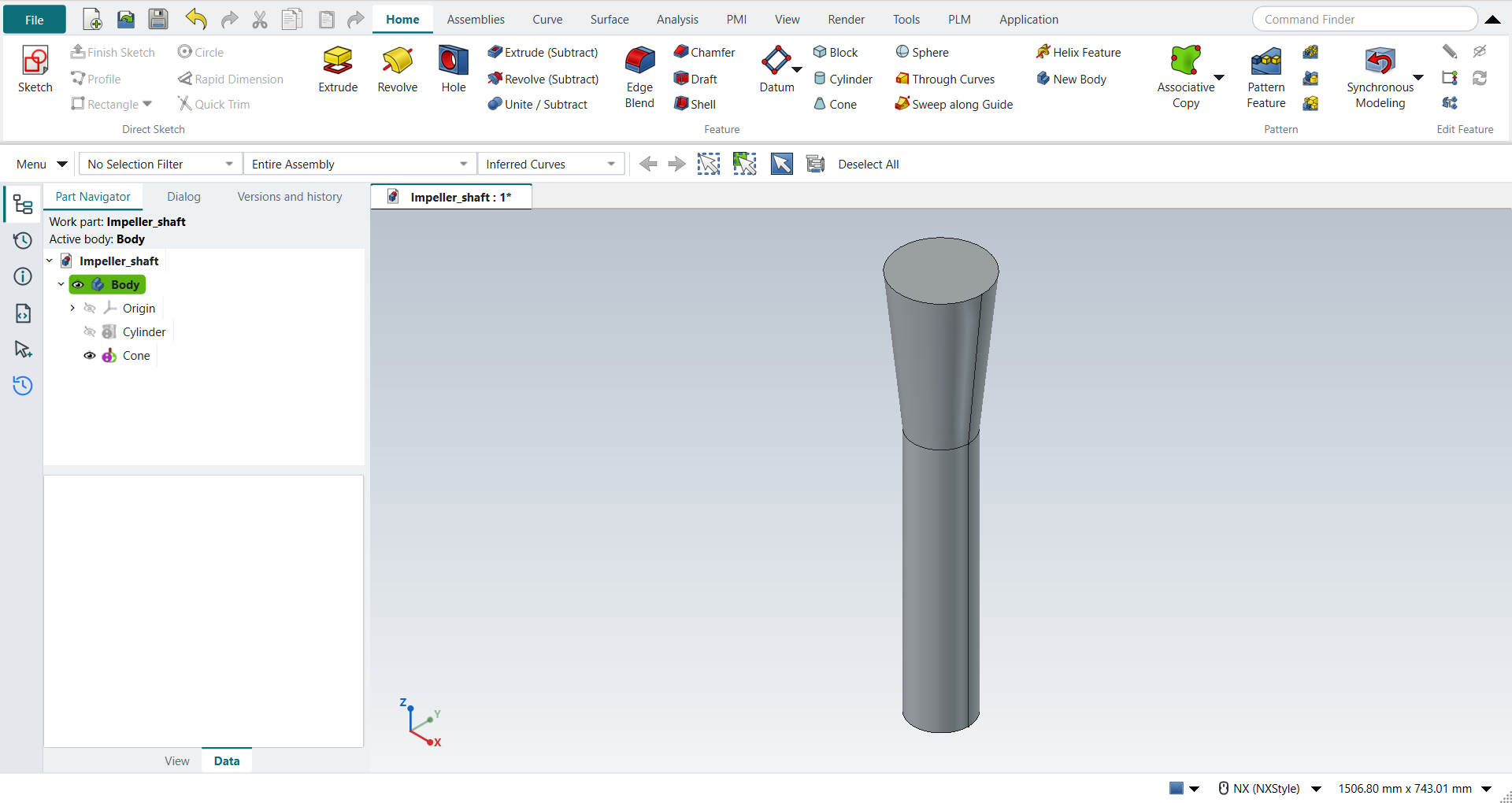Select the Extrude tool
This screenshot has height=803, width=1512.
pyautogui.click(x=338, y=69)
